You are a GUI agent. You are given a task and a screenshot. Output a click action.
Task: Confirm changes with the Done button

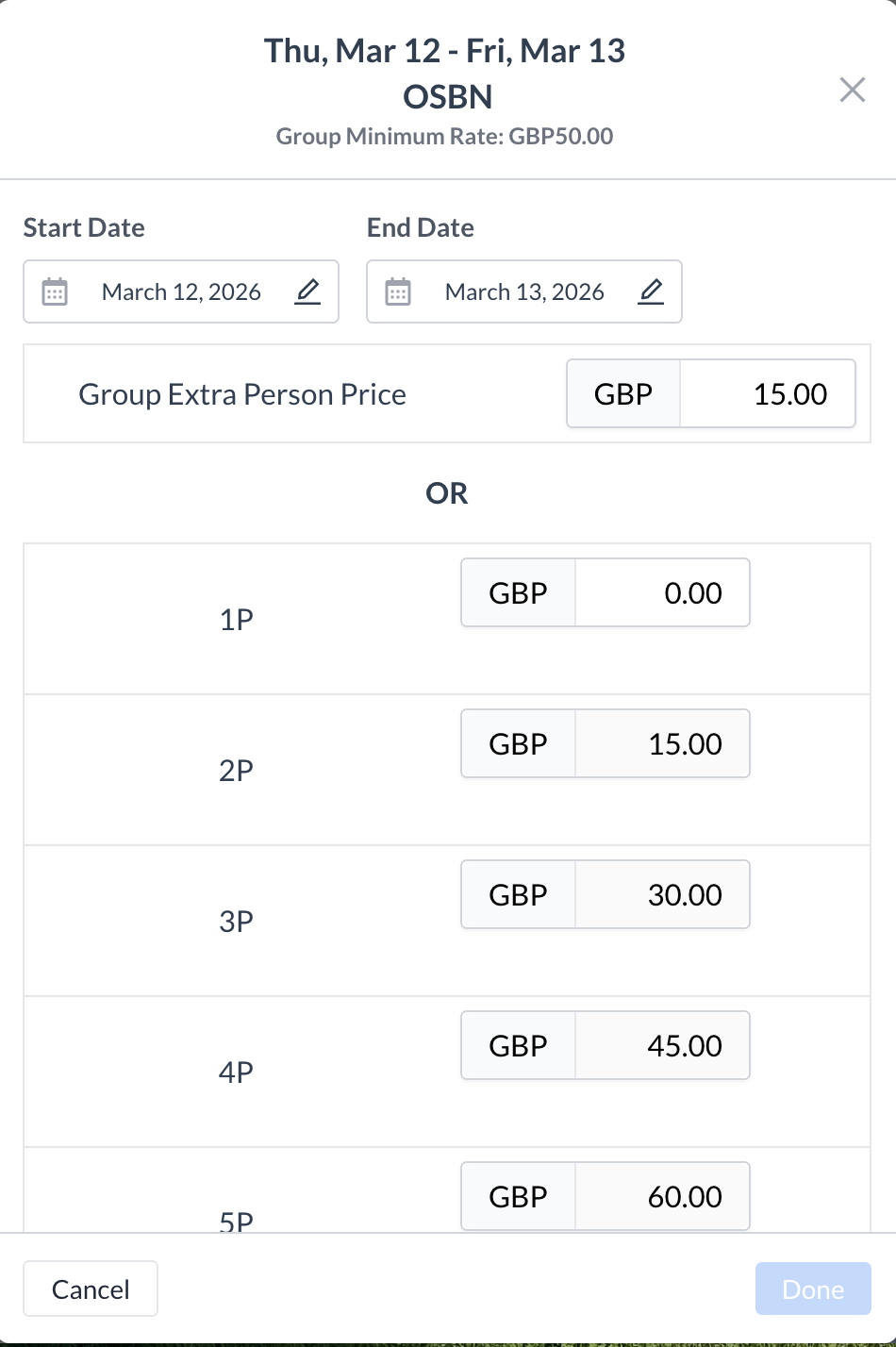coord(813,1289)
